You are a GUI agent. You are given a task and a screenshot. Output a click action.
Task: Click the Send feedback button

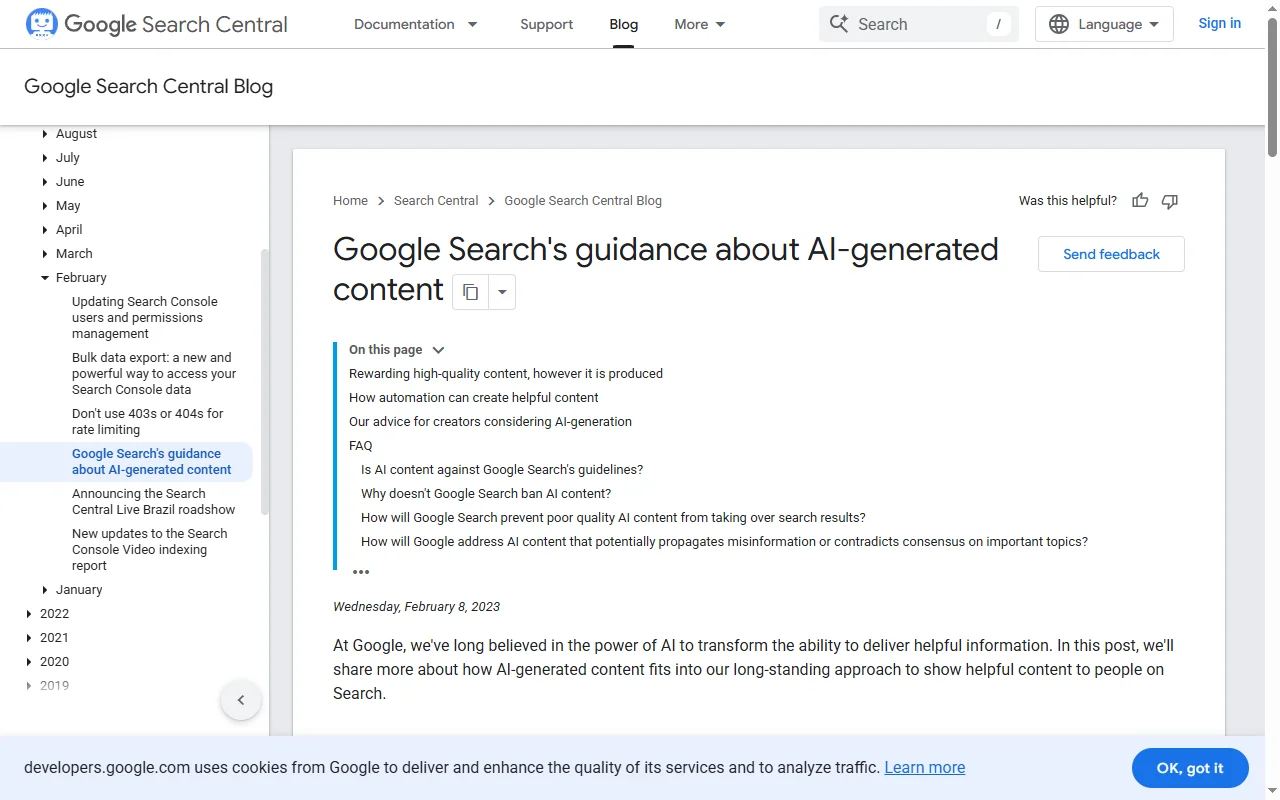coord(1111,254)
